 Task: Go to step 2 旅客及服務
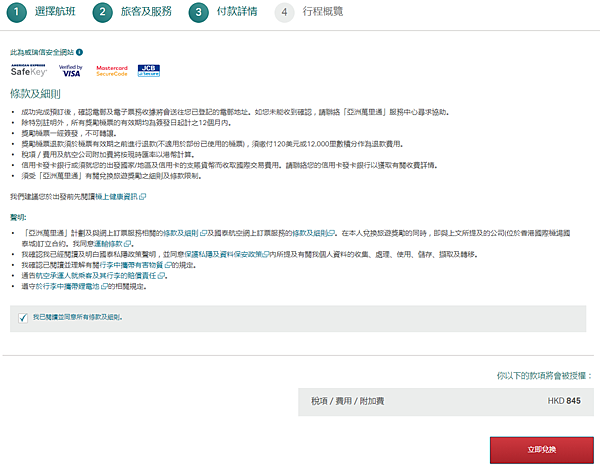tap(132, 12)
